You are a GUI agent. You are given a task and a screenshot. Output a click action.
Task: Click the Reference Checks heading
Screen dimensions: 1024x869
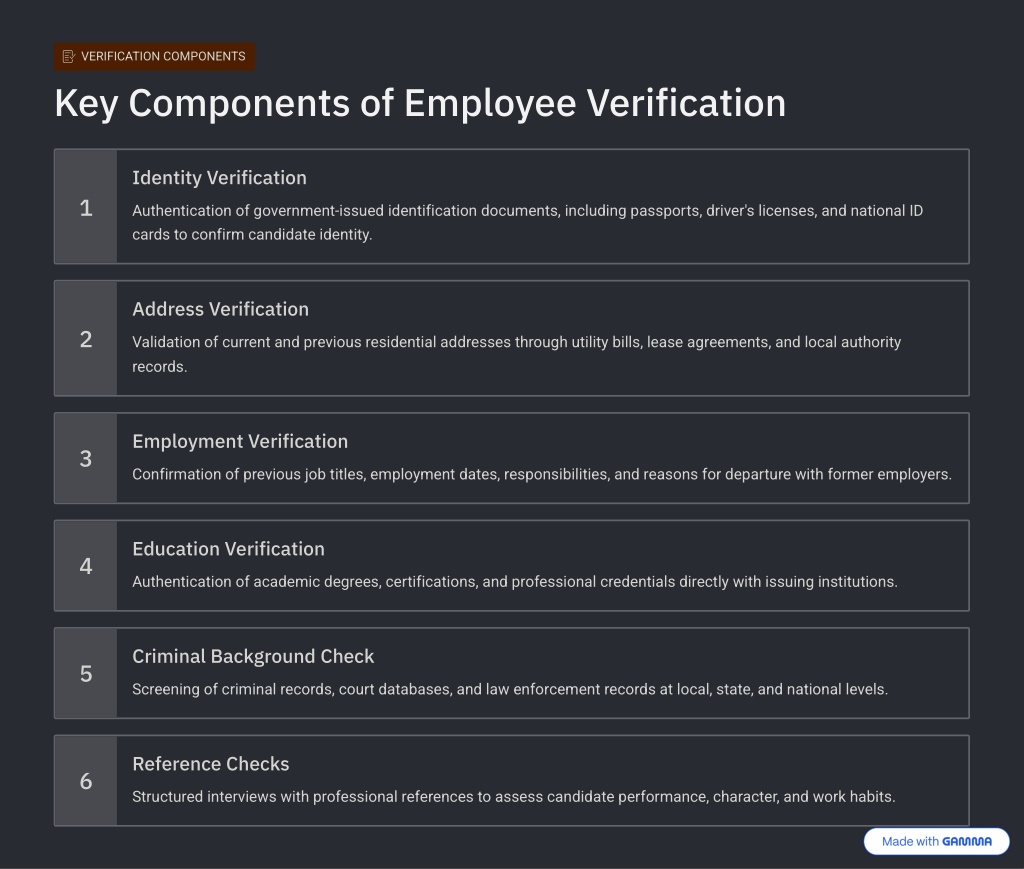(x=210, y=764)
